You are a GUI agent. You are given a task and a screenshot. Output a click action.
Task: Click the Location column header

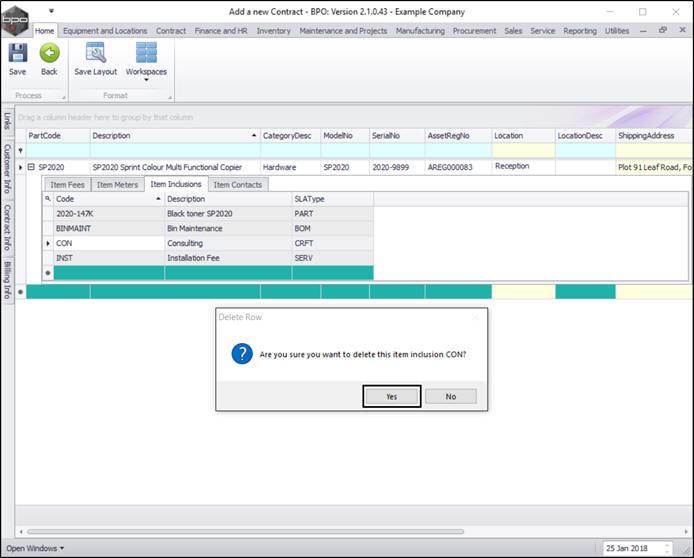coord(523,135)
